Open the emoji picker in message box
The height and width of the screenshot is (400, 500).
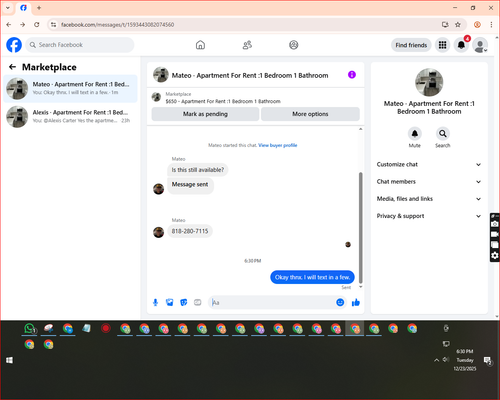tap(340, 302)
